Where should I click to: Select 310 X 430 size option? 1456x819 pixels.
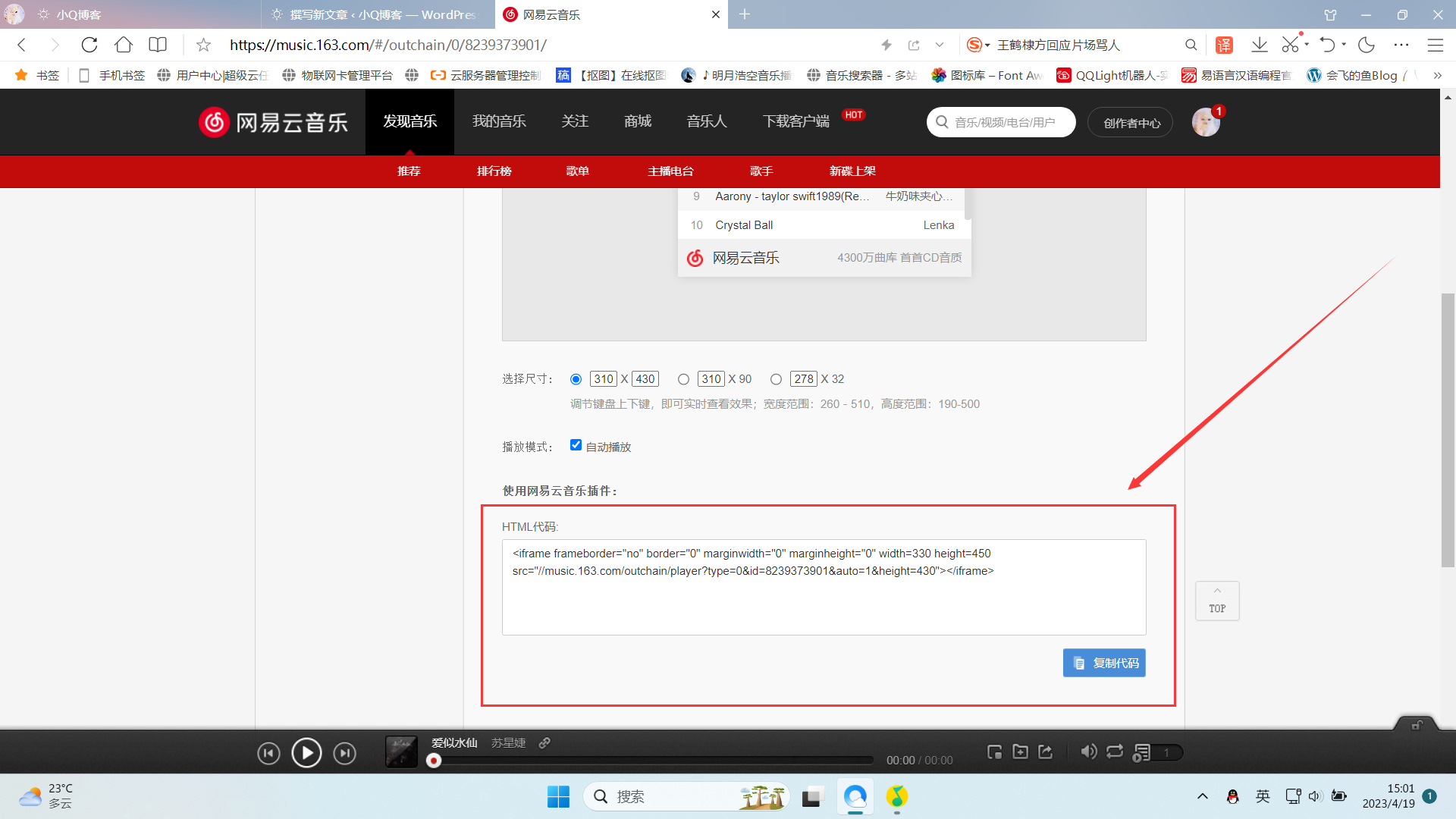pos(576,379)
